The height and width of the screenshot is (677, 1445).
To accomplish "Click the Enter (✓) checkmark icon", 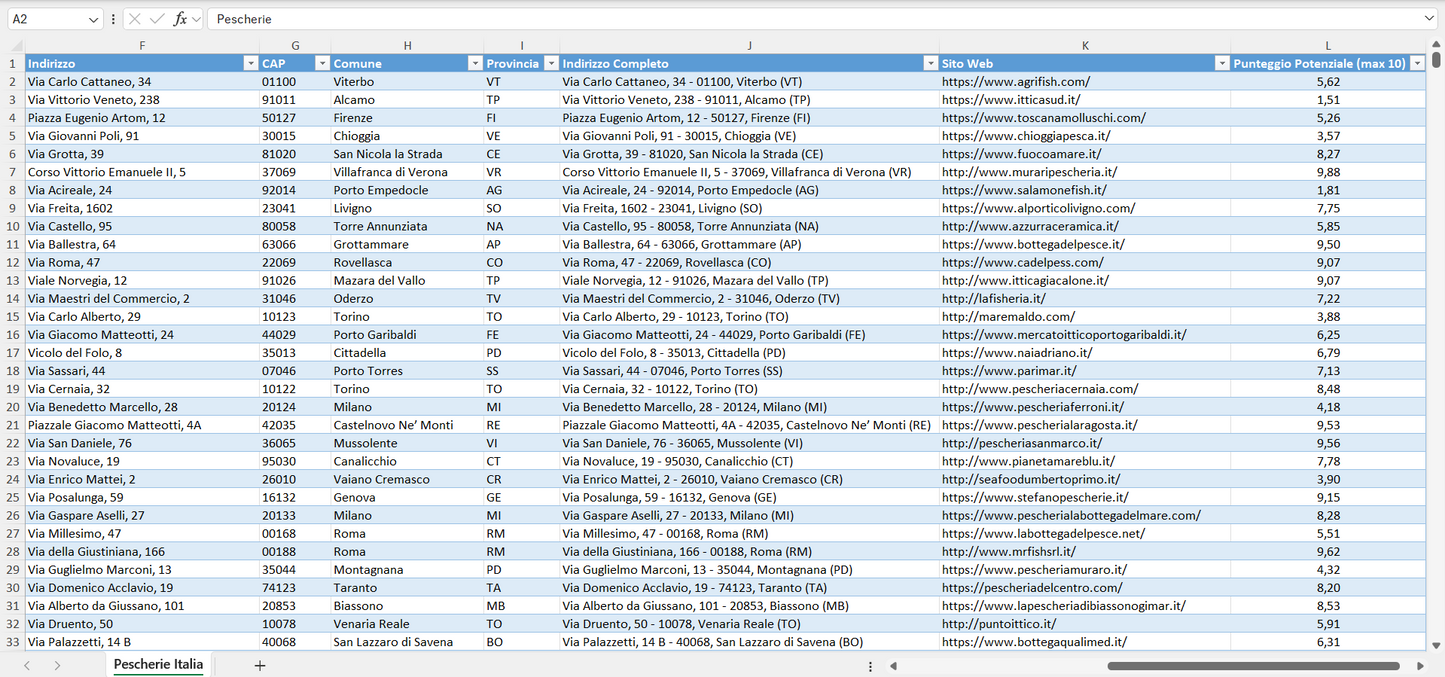I will tap(157, 18).
